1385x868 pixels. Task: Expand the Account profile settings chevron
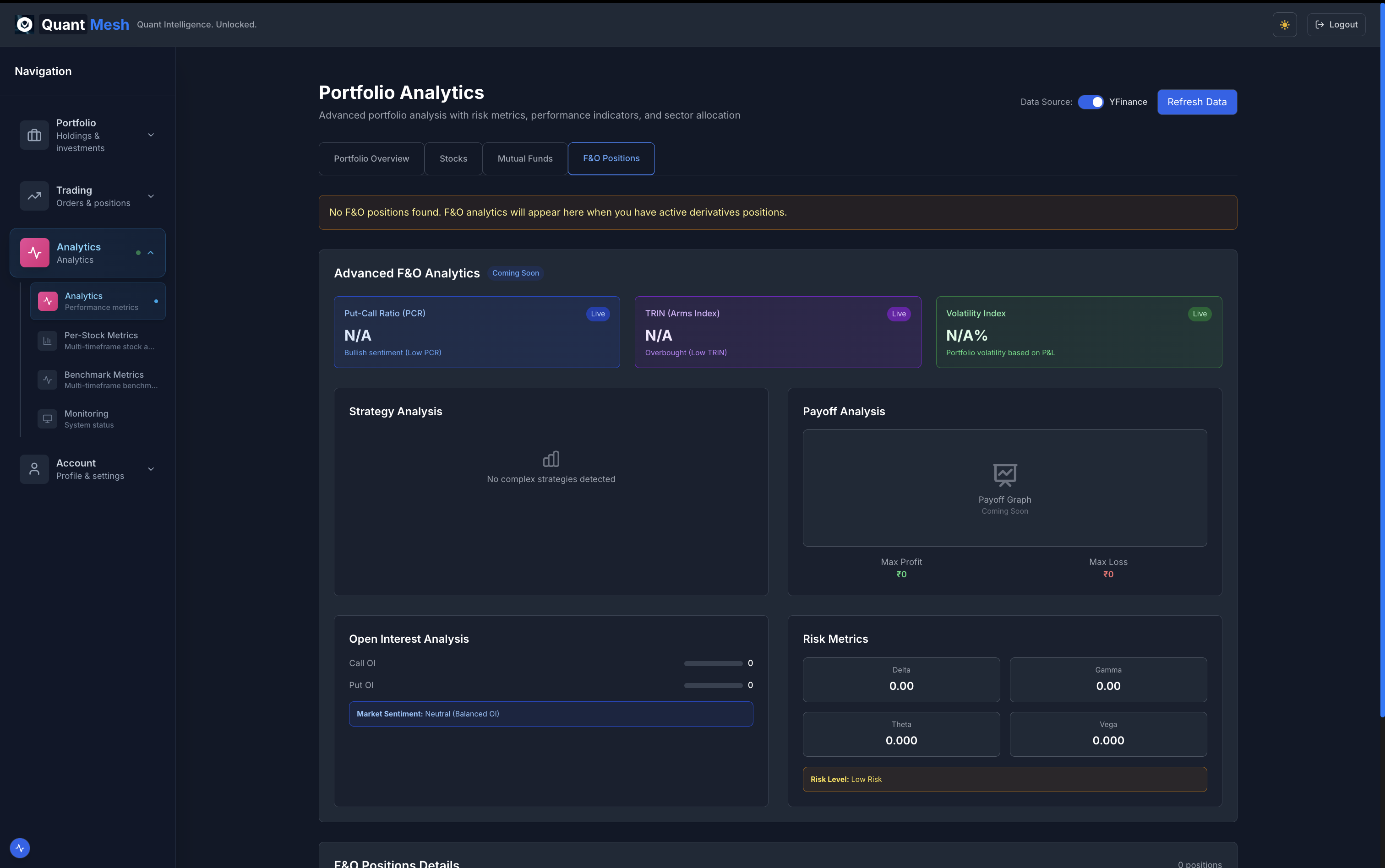(x=150, y=468)
